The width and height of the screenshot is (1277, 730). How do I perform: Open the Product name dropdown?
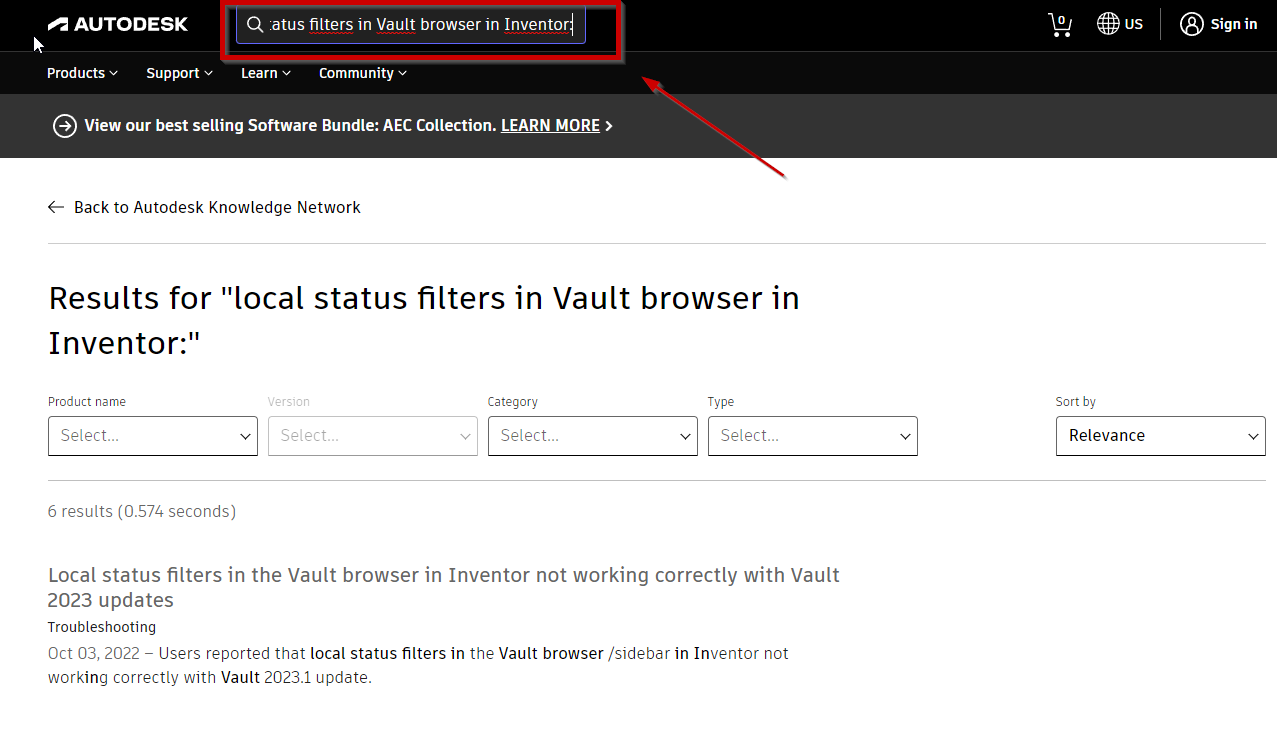pyautogui.click(x=152, y=436)
